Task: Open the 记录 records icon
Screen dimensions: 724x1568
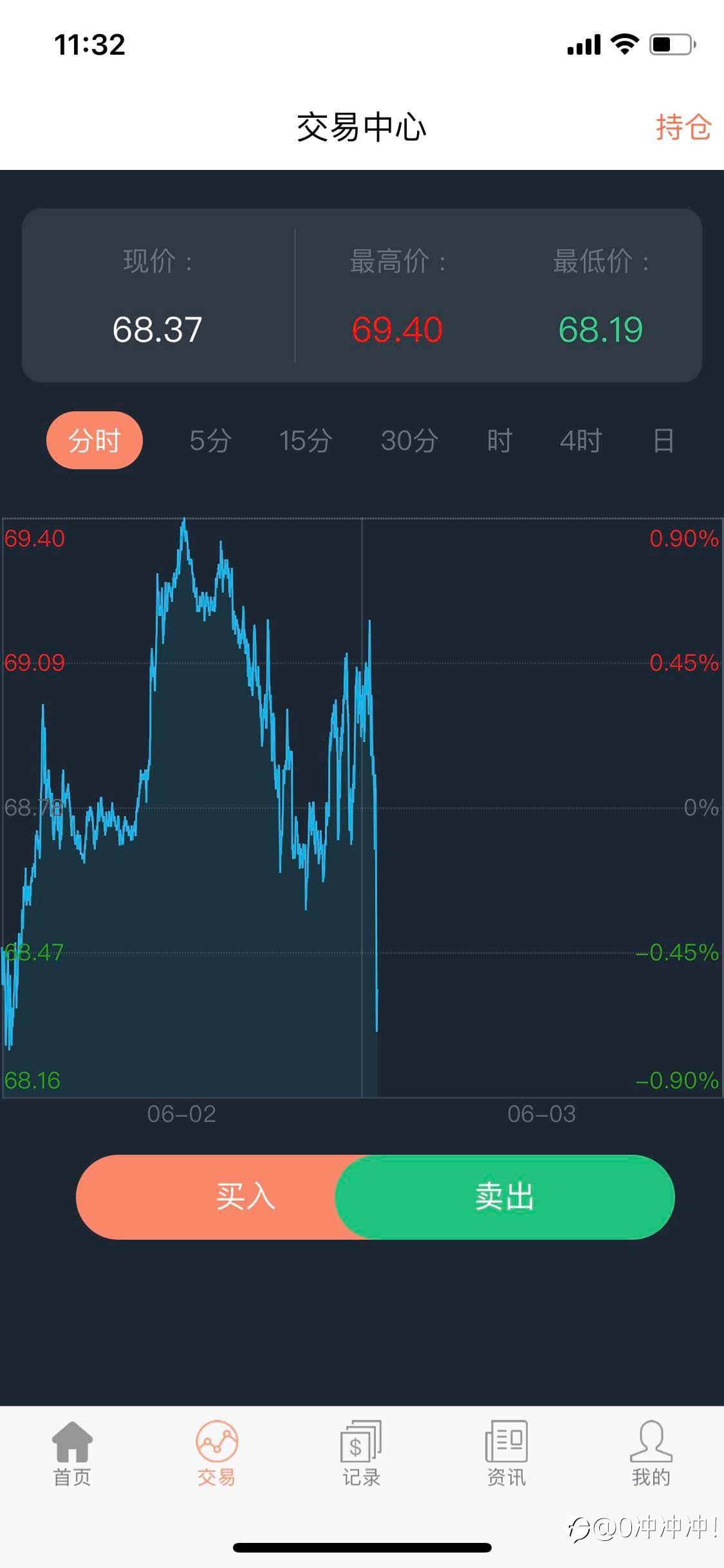Action: pyautogui.click(x=361, y=1442)
